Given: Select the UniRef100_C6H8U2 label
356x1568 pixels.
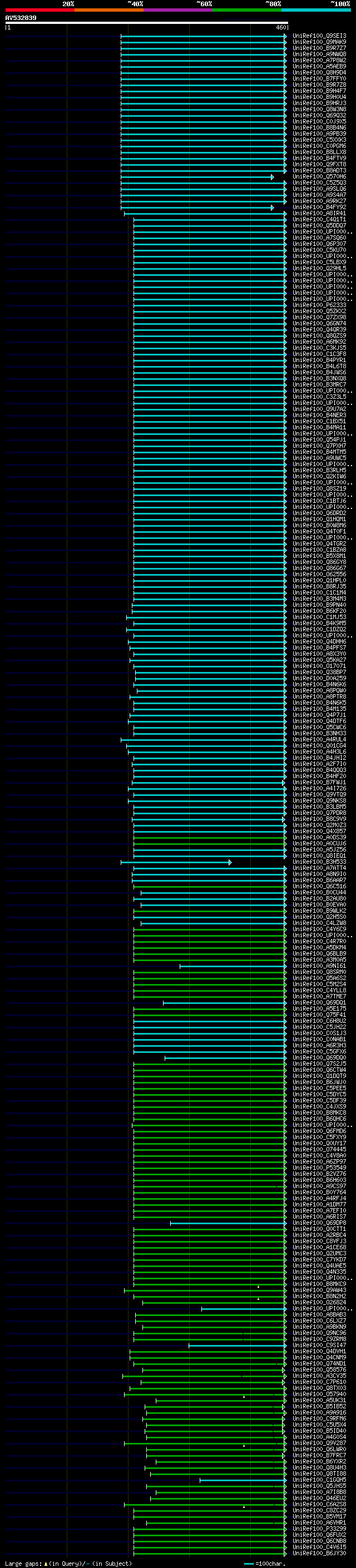Looking at the screenshot, I should click(x=319, y=1021).
